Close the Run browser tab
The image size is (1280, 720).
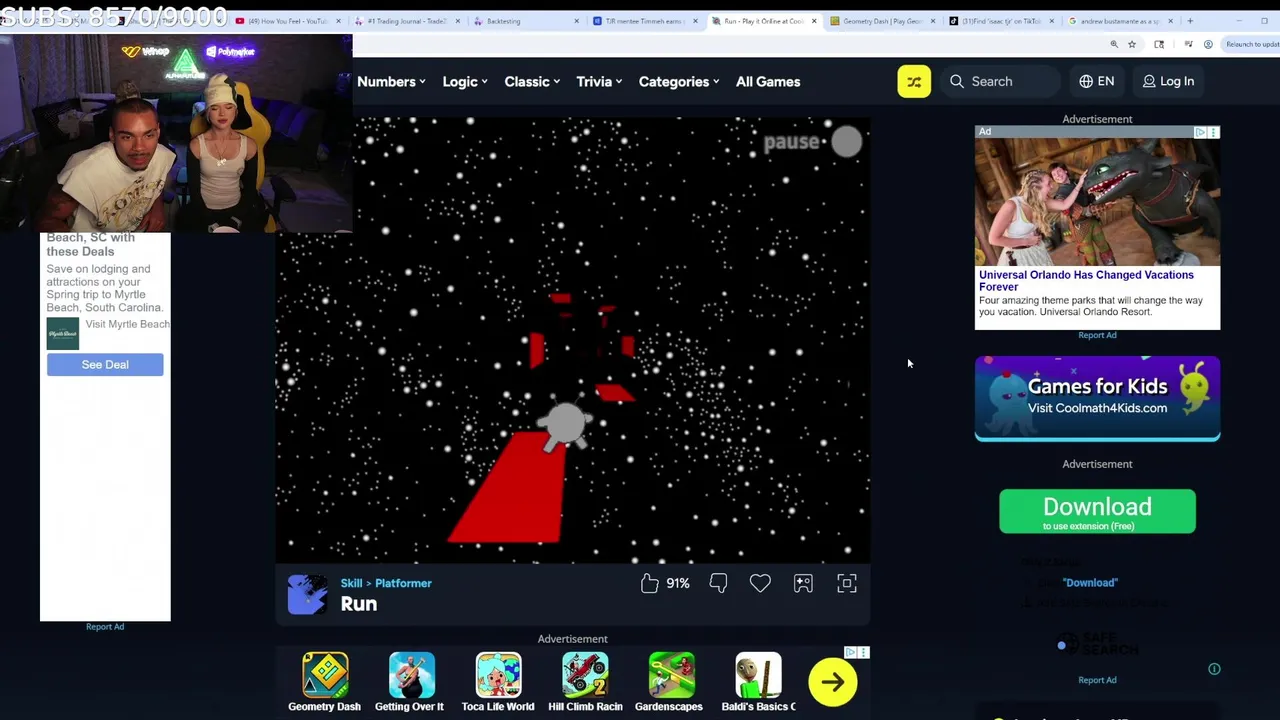point(814,21)
